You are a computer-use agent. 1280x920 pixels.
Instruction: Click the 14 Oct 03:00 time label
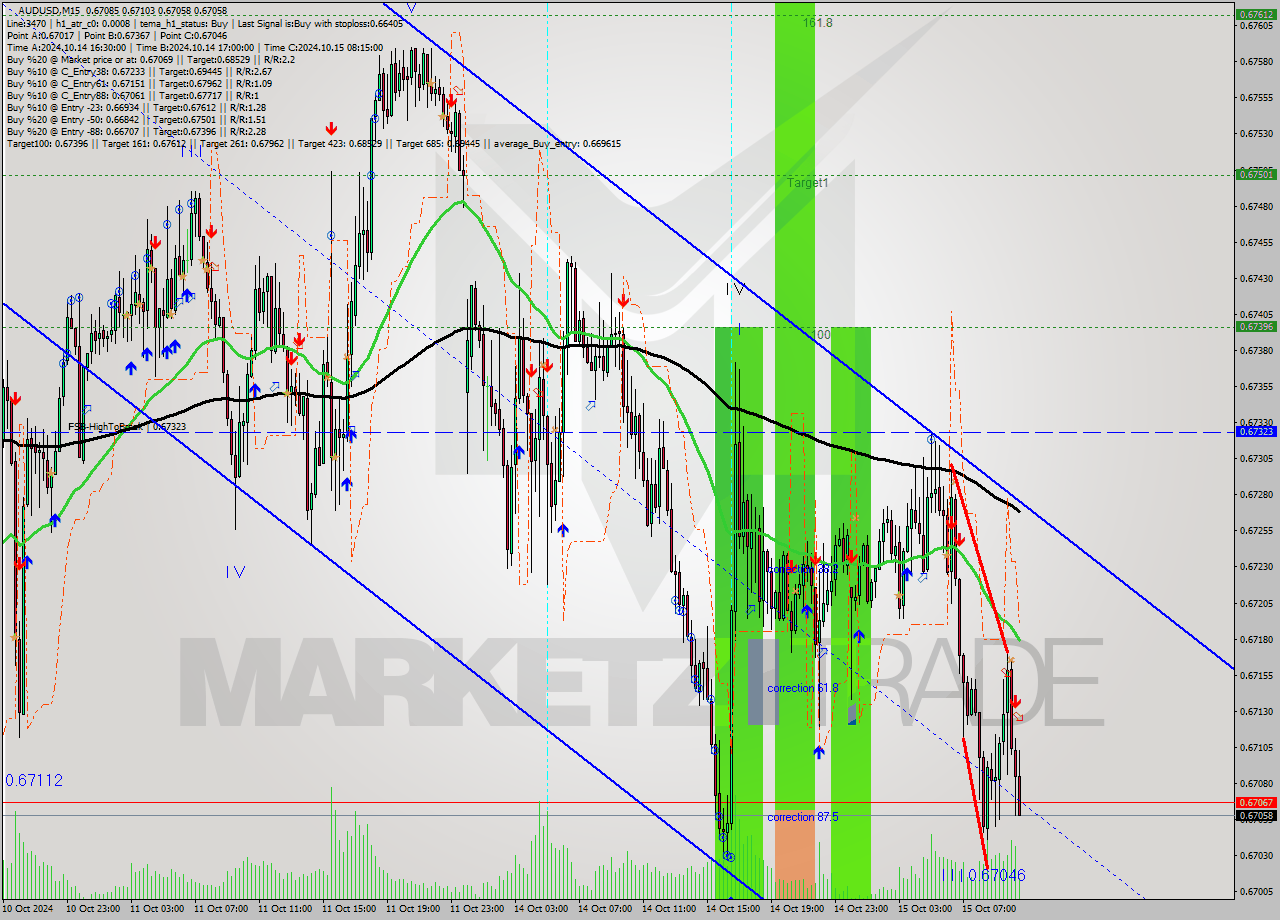point(539,909)
